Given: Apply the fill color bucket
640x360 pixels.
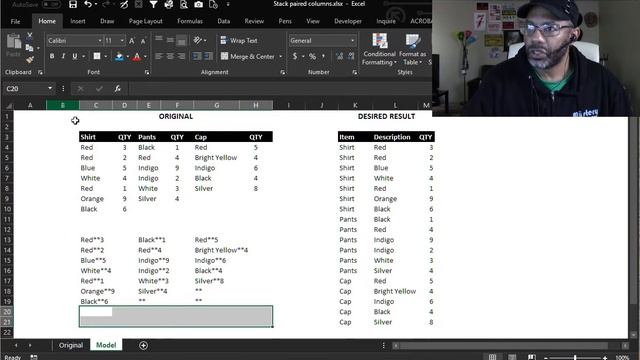Looking at the screenshot, I should click(x=119, y=56).
